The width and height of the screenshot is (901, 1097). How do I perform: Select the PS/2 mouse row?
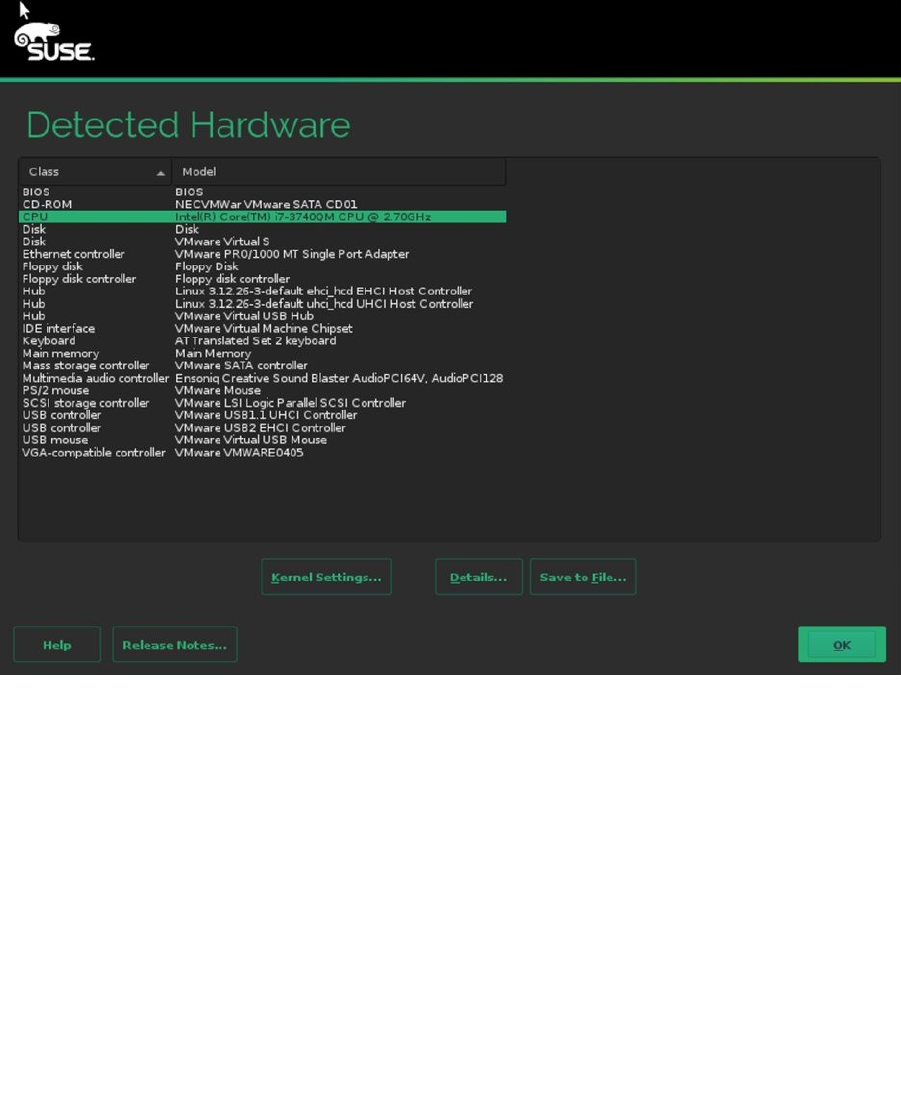point(262,390)
